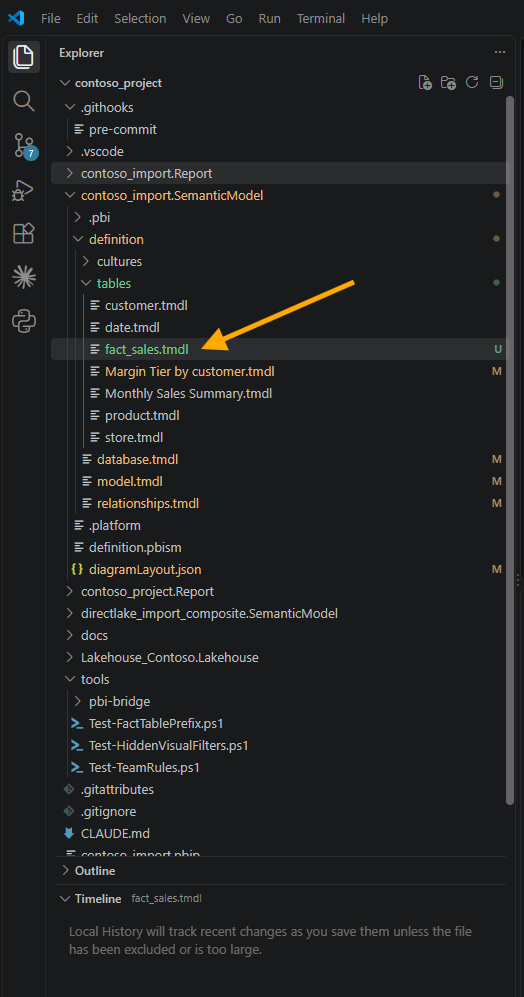Open the Selection menu

139,18
